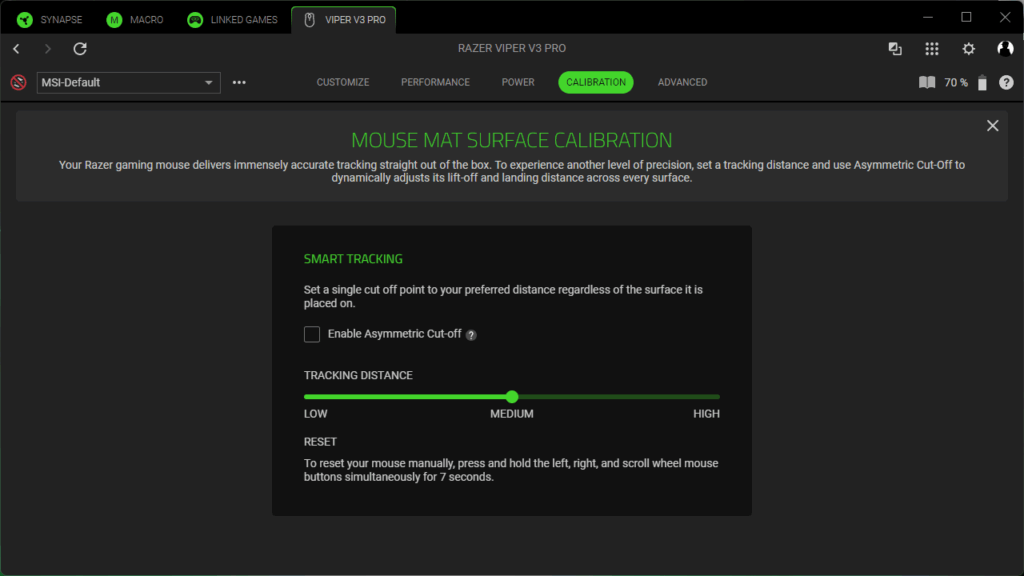Click the profile link disabled icon
This screenshot has height=576, width=1024.
coord(18,83)
